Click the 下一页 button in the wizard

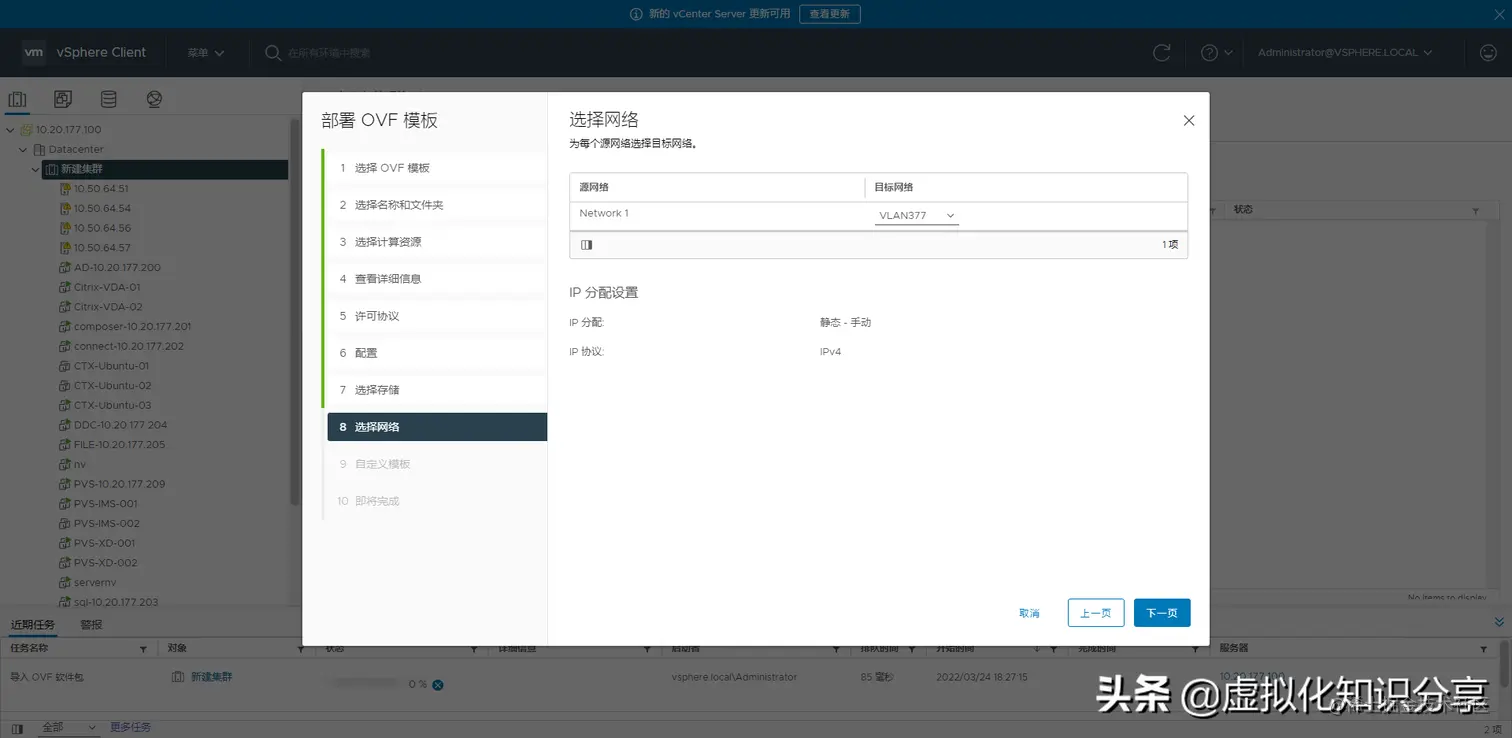coord(1161,612)
